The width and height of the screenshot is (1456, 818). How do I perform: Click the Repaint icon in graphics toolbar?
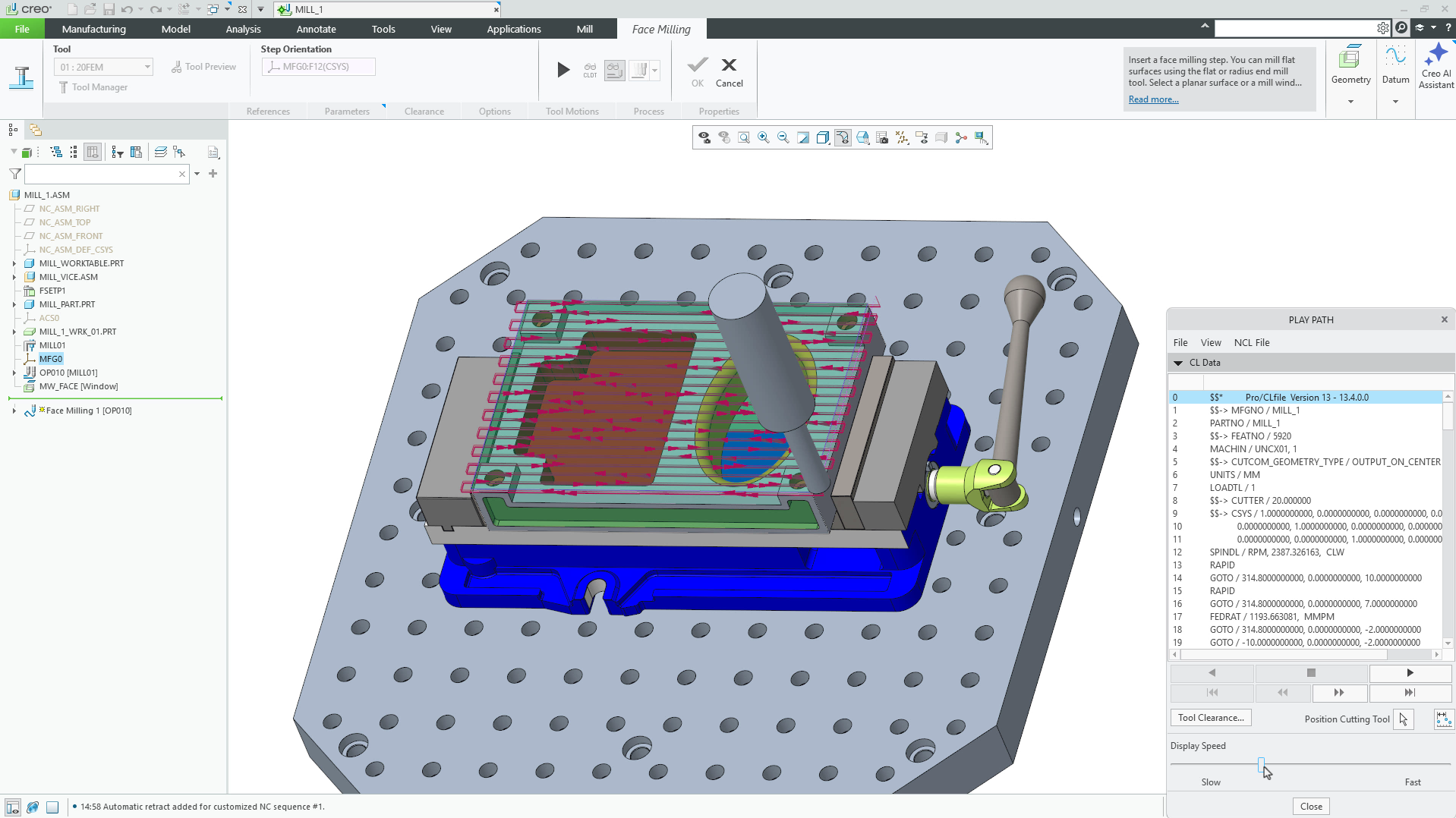(803, 137)
